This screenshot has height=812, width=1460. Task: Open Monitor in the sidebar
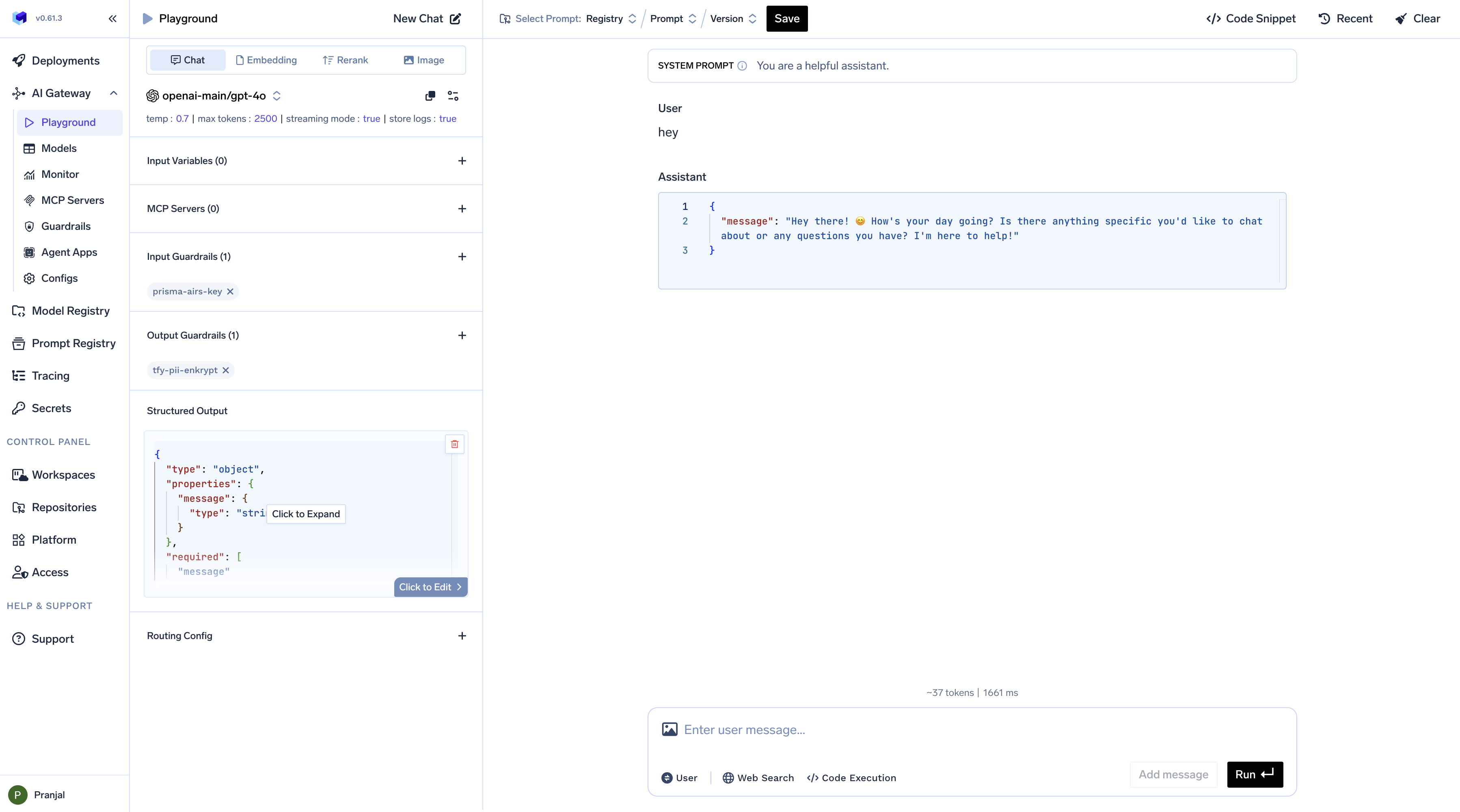coord(60,175)
